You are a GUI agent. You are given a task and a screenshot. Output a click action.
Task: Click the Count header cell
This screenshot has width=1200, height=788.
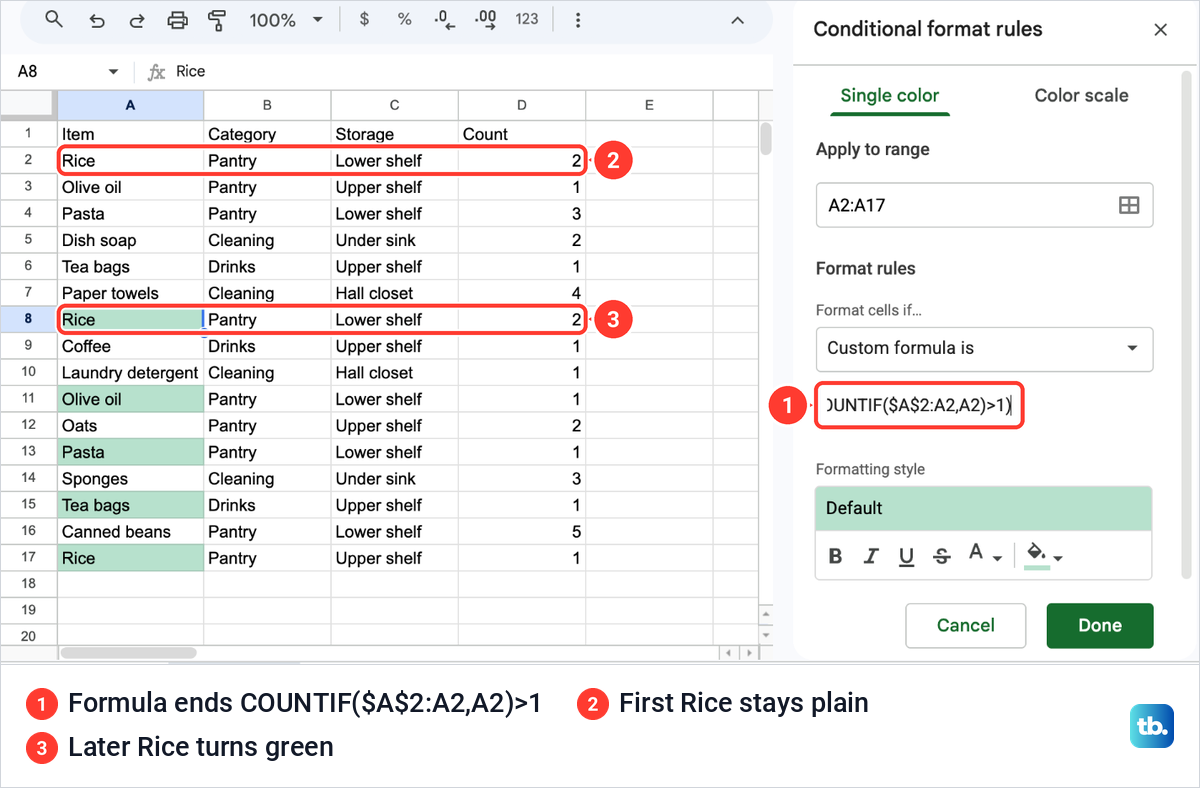coord(522,134)
